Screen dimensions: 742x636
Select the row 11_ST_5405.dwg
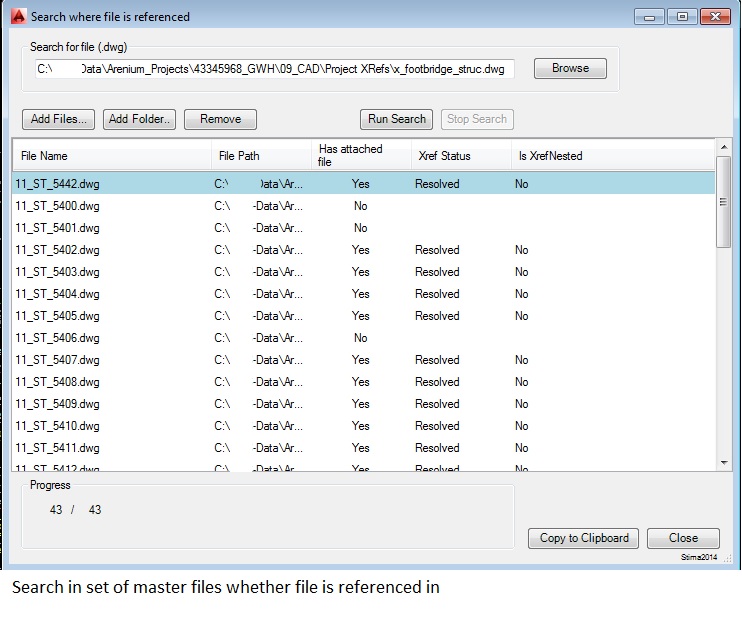click(363, 316)
